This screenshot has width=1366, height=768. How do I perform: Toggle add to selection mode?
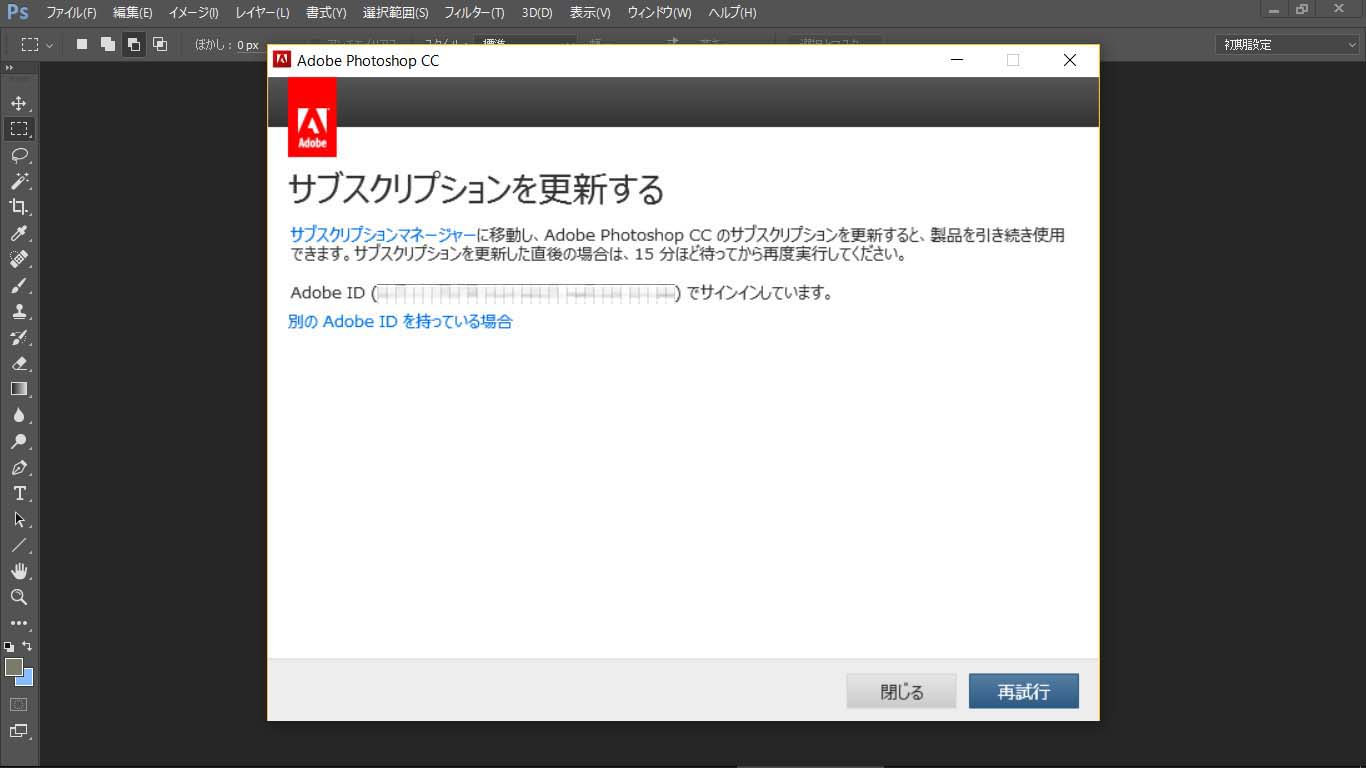click(108, 44)
